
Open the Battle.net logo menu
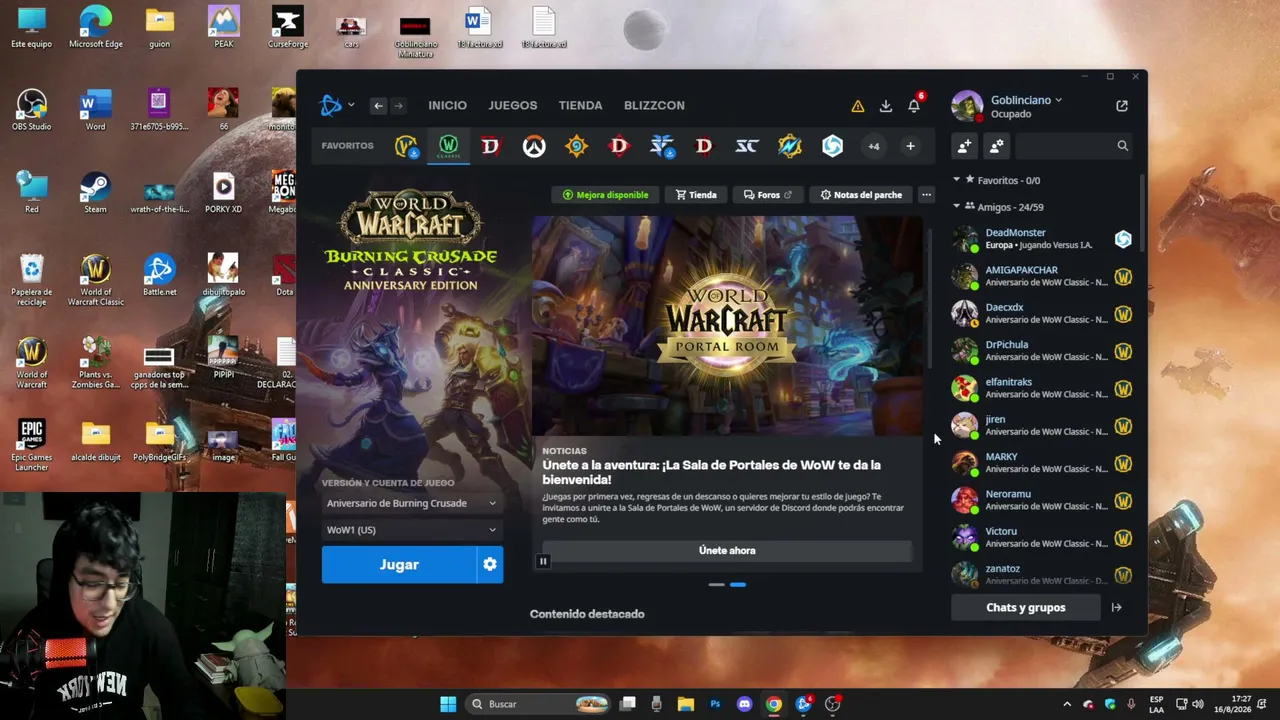[336, 105]
